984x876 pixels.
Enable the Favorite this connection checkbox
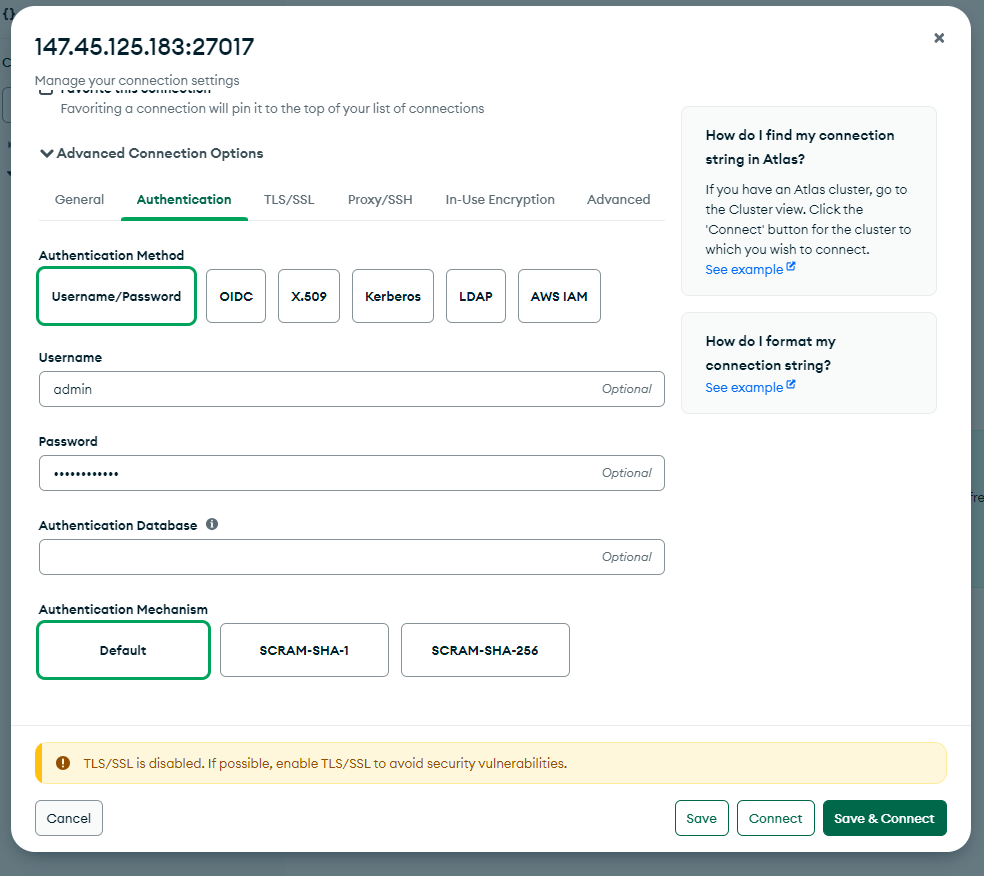[x=46, y=88]
